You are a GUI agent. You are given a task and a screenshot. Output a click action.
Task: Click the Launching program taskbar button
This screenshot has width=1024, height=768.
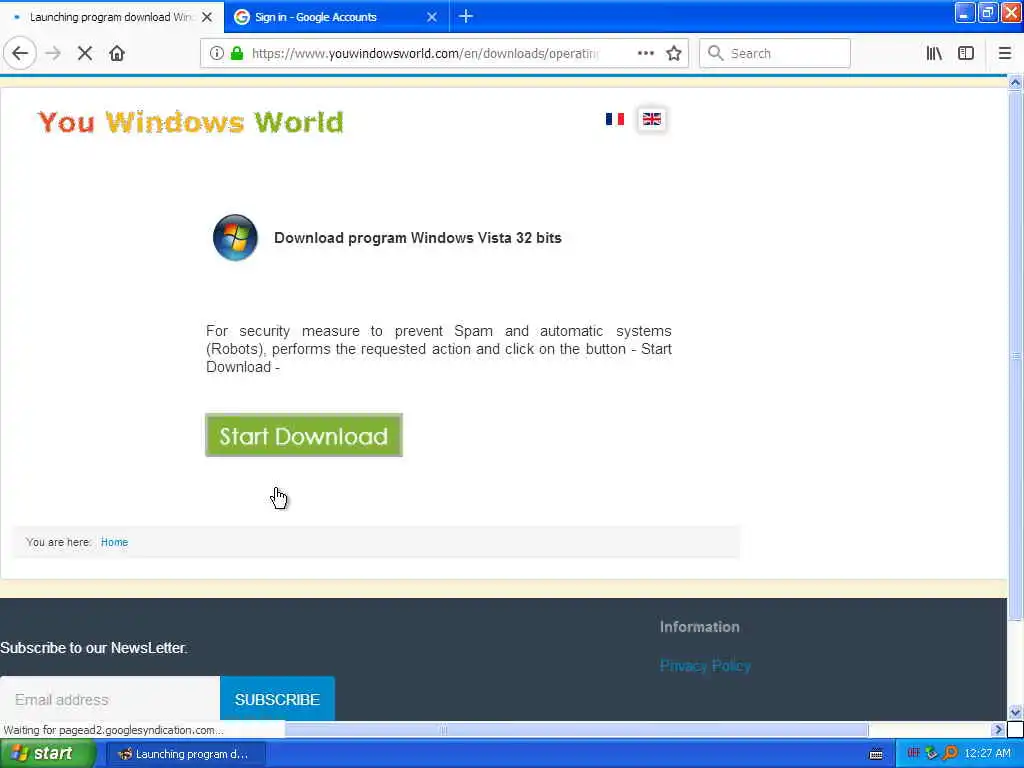(x=185, y=754)
